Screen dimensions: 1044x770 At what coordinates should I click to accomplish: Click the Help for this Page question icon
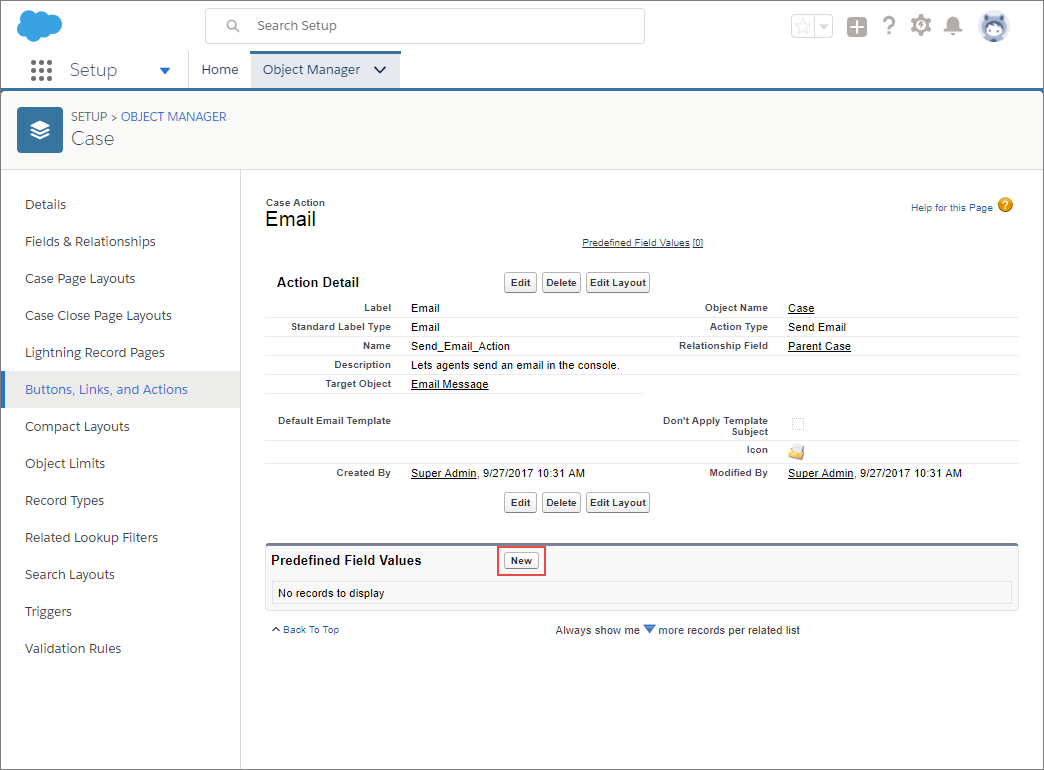pos(1005,205)
